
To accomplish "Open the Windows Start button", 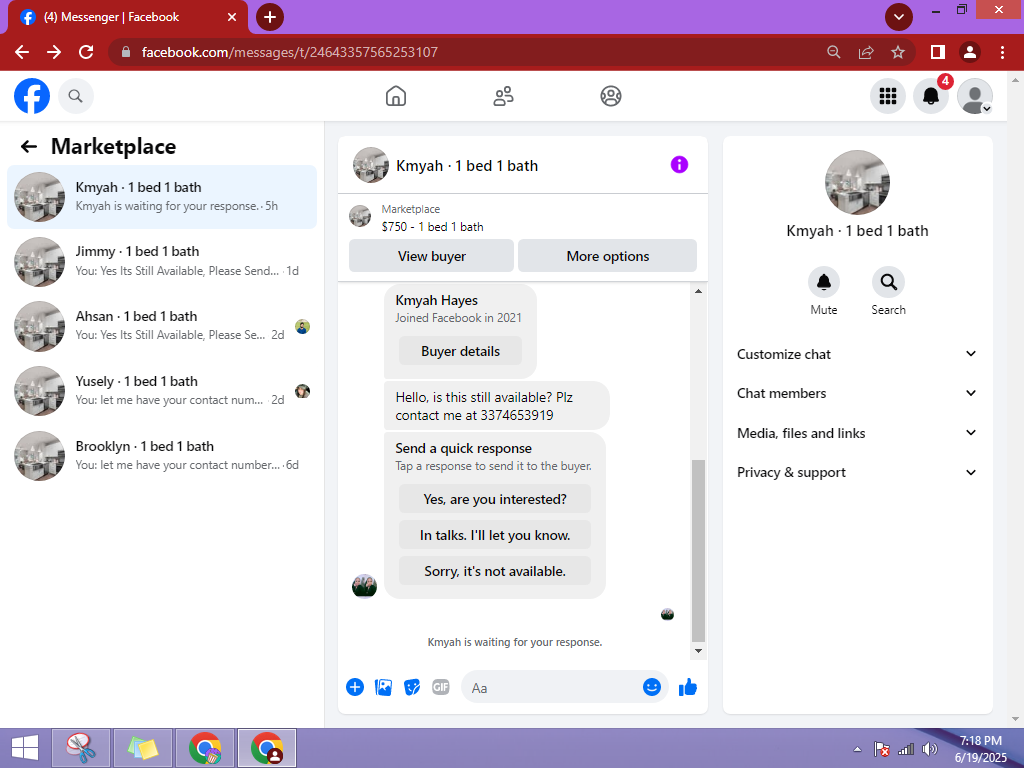I will click(25, 748).
